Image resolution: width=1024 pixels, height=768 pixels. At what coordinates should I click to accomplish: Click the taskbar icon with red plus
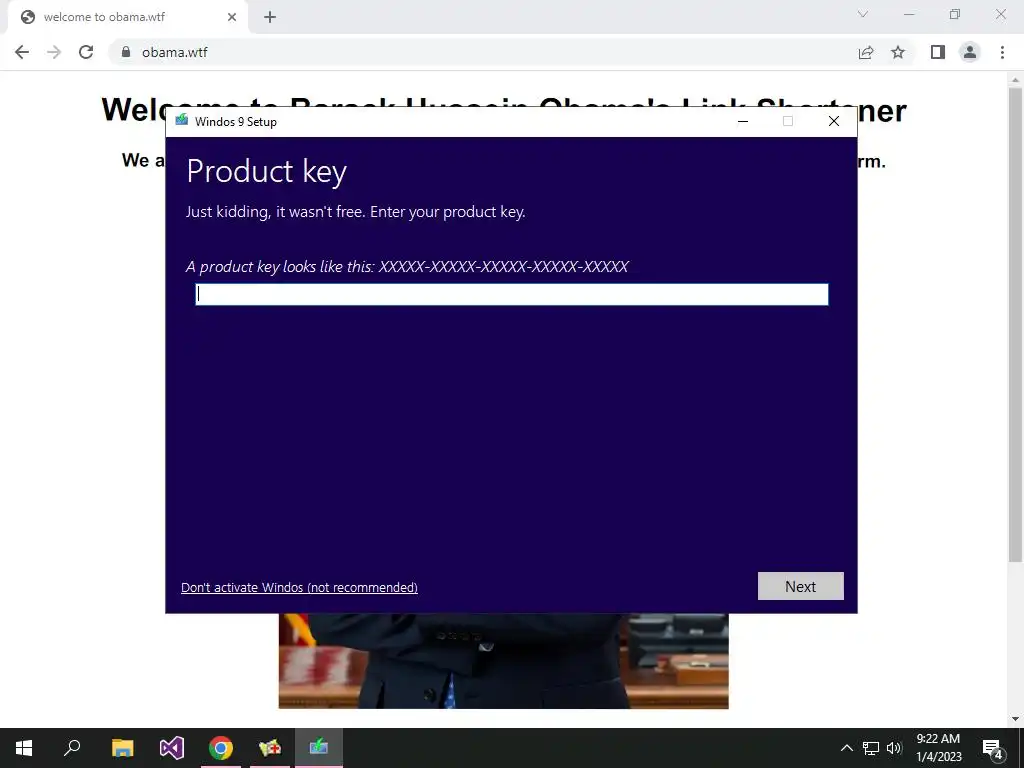click(270, 748)
